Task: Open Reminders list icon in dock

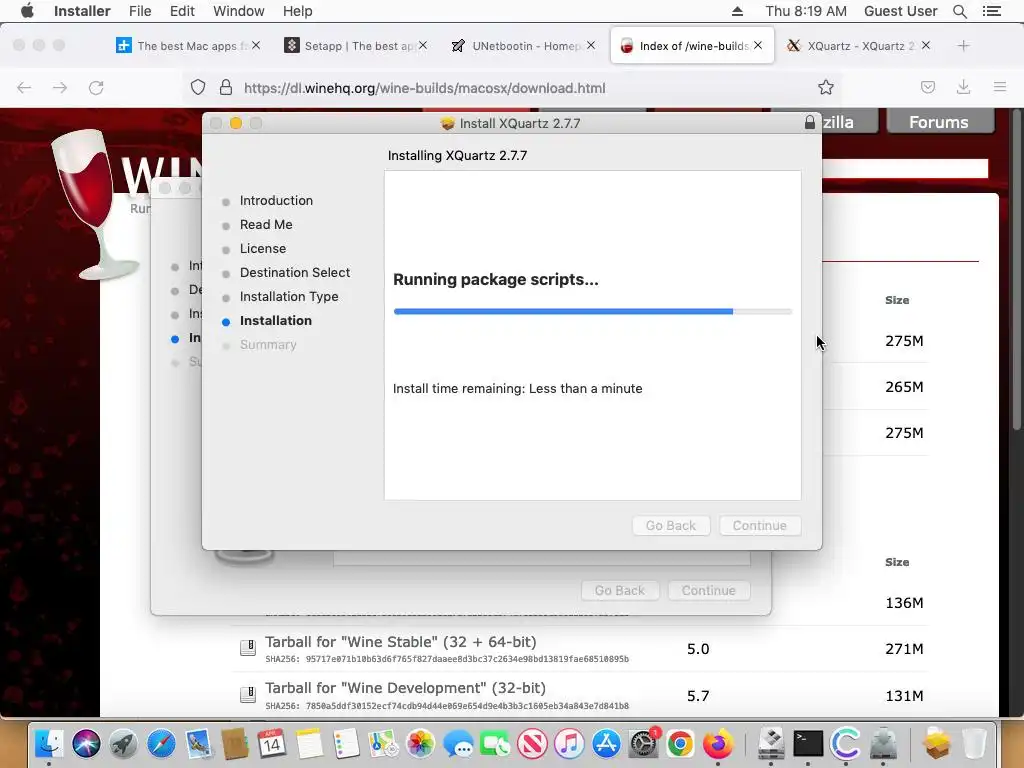Action: [346, 743]
